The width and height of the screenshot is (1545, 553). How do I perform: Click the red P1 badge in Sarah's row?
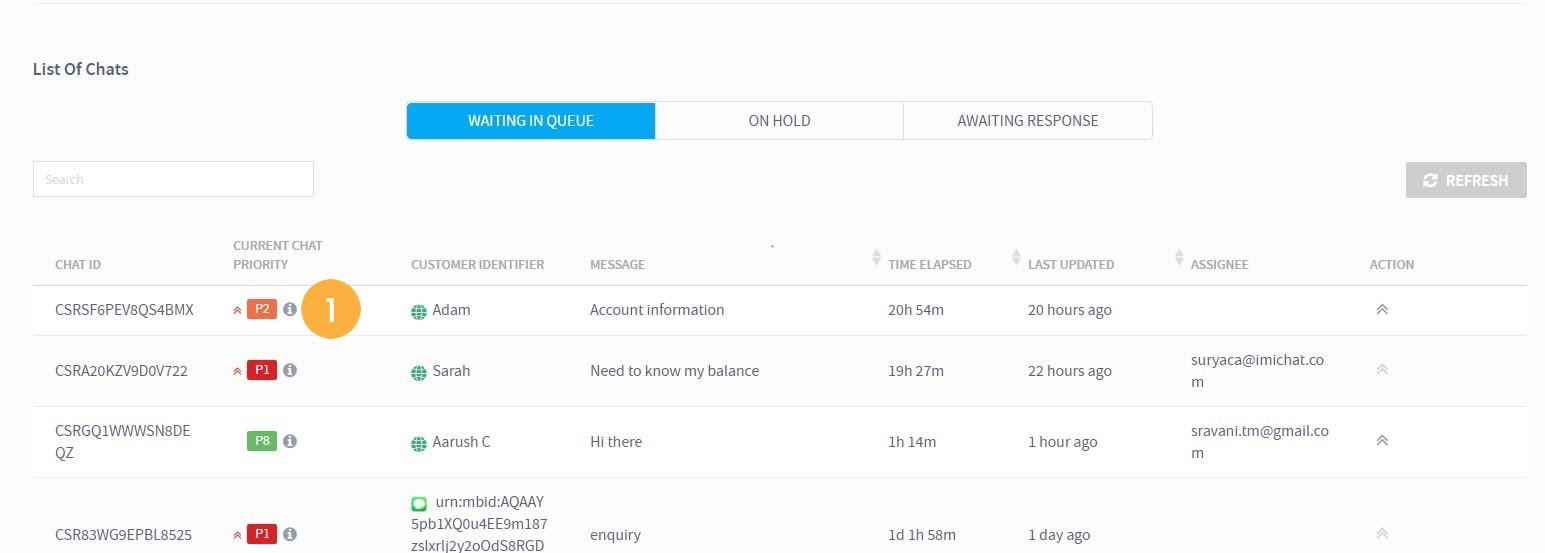tap(262, 370)
